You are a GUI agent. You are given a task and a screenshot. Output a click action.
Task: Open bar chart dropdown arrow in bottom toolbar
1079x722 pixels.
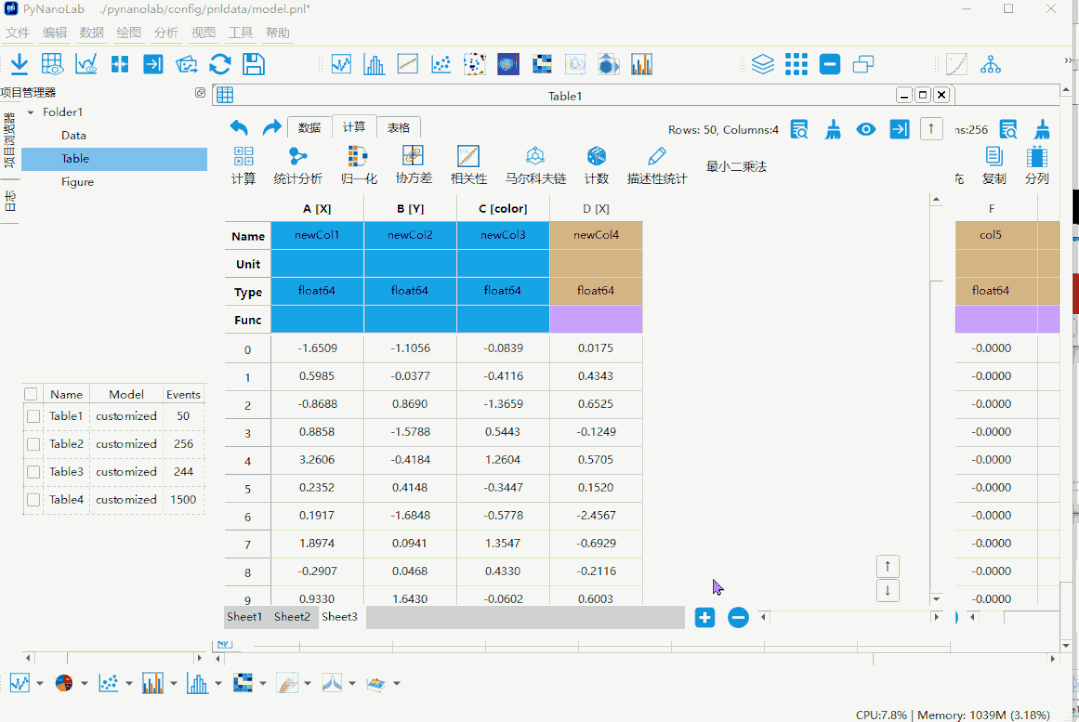(x=173, y=683)
